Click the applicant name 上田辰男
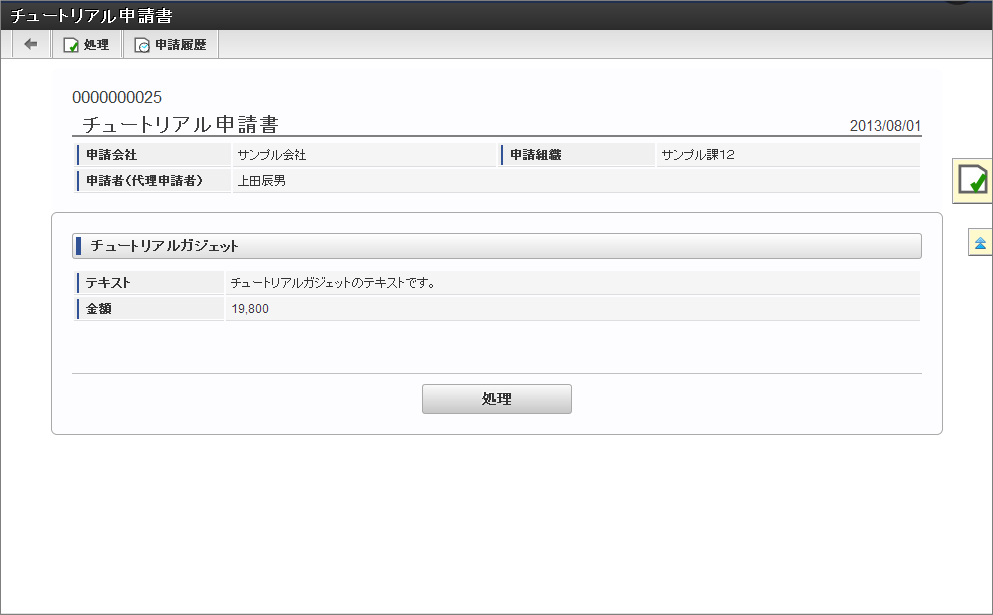The width and height of the screenshot is (993, 615). (262, 181)
